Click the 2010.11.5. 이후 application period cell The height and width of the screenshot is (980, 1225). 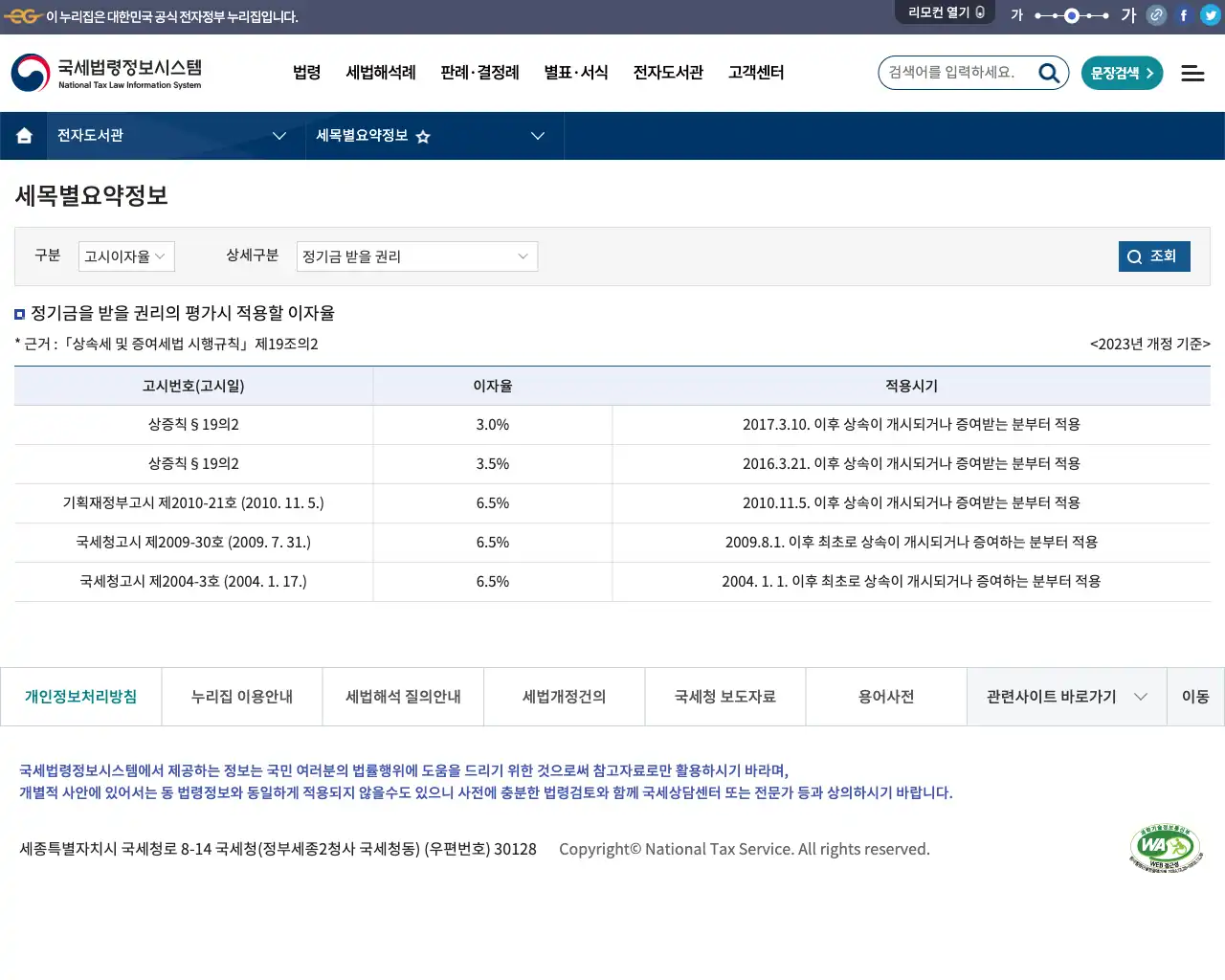point(911,503)
